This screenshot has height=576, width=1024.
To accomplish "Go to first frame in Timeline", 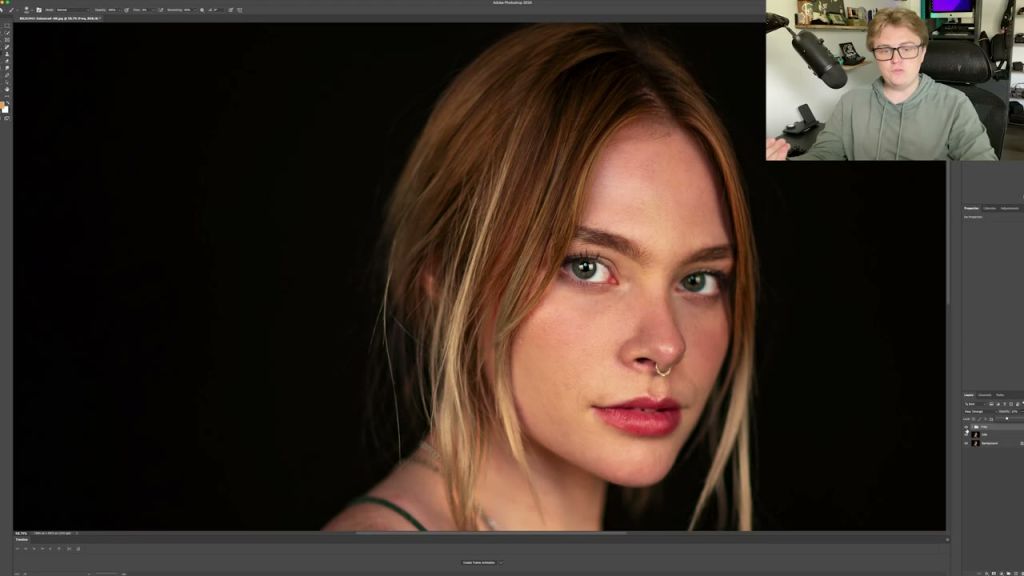I will tap(18, 549).
